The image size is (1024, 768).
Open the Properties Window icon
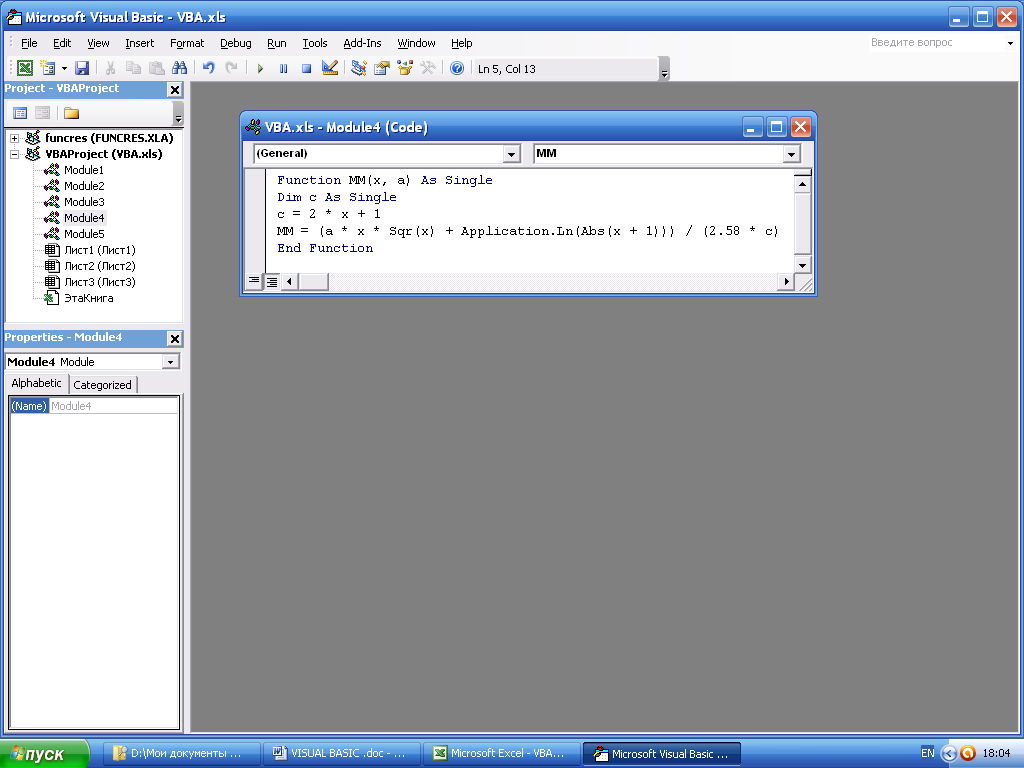pyautogui.click(x=381, y=68)
